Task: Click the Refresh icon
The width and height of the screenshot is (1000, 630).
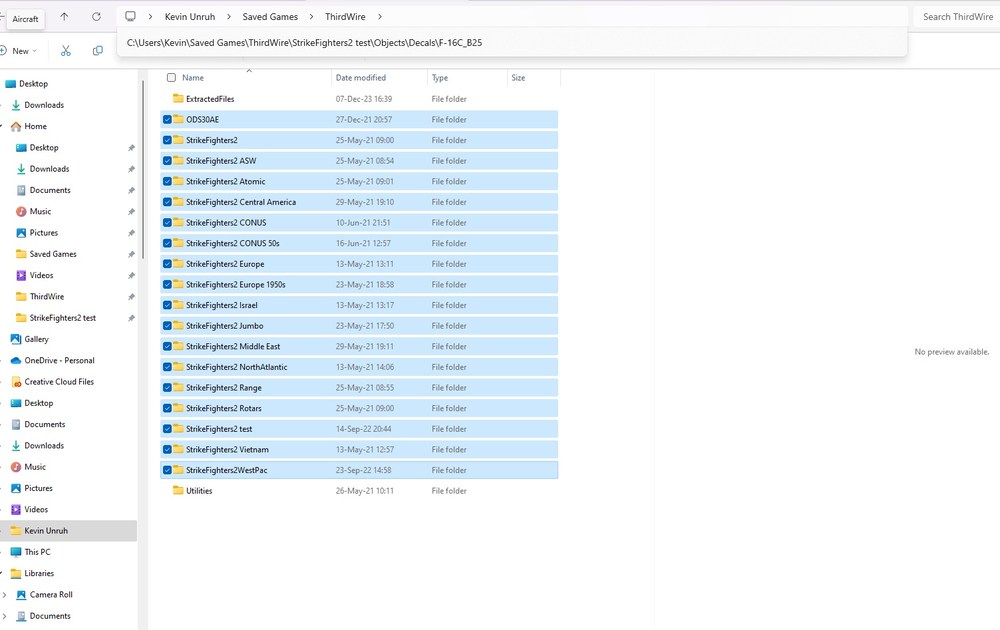Action: [96, 17]
